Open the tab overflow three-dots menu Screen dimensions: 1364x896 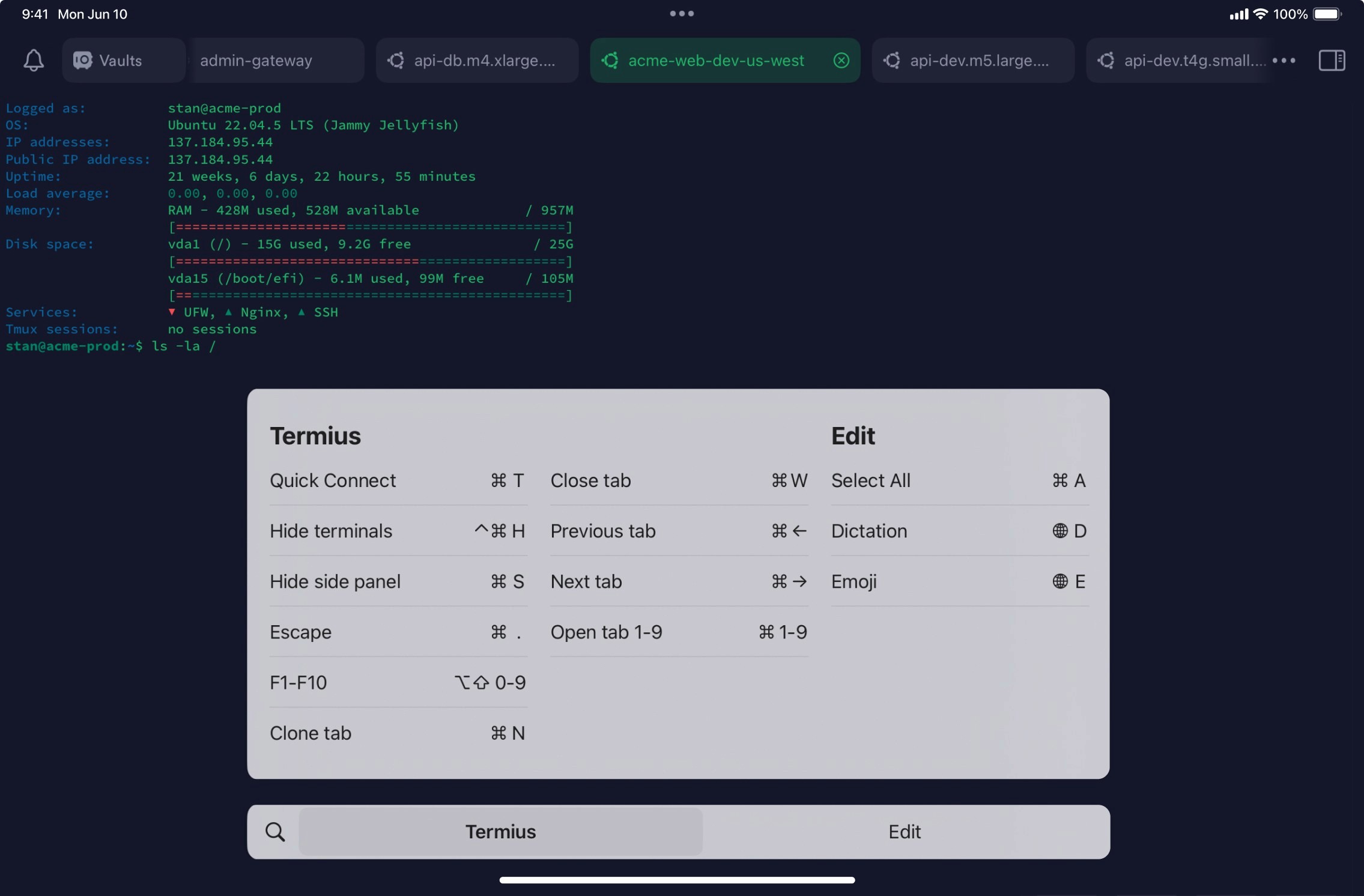click(1284, 60)
